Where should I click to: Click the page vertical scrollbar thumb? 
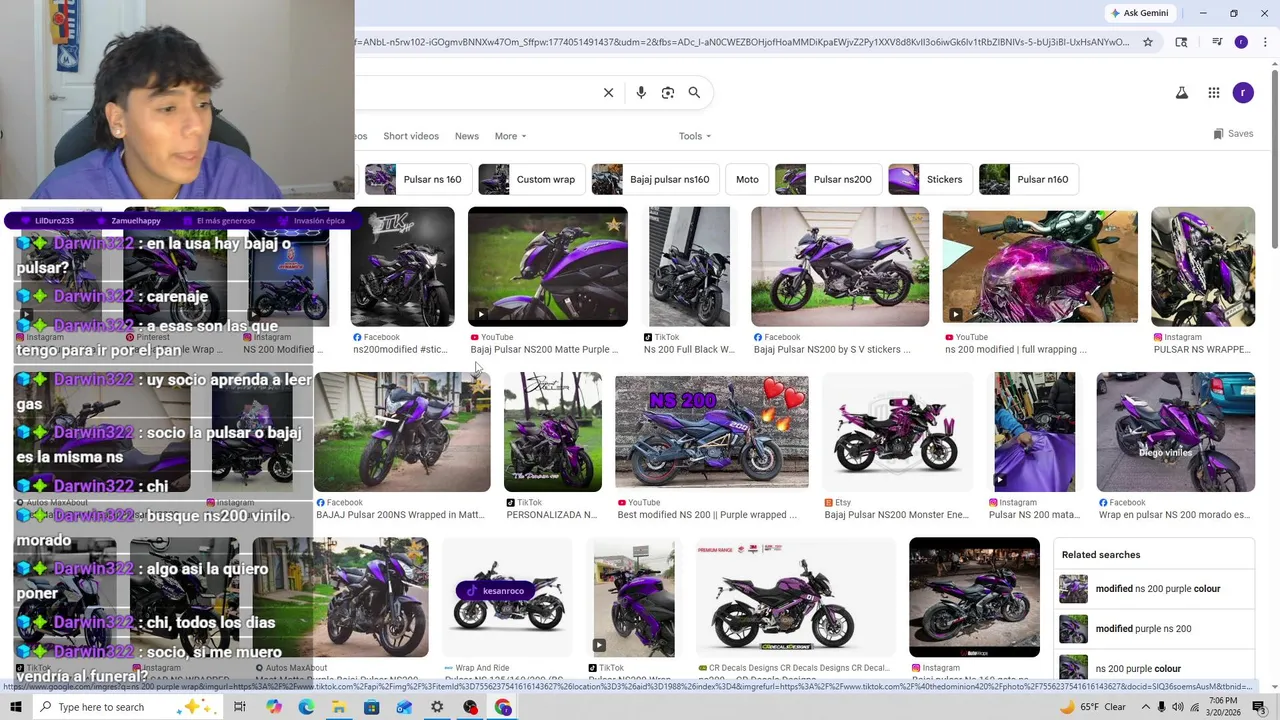pos(1274,158)
